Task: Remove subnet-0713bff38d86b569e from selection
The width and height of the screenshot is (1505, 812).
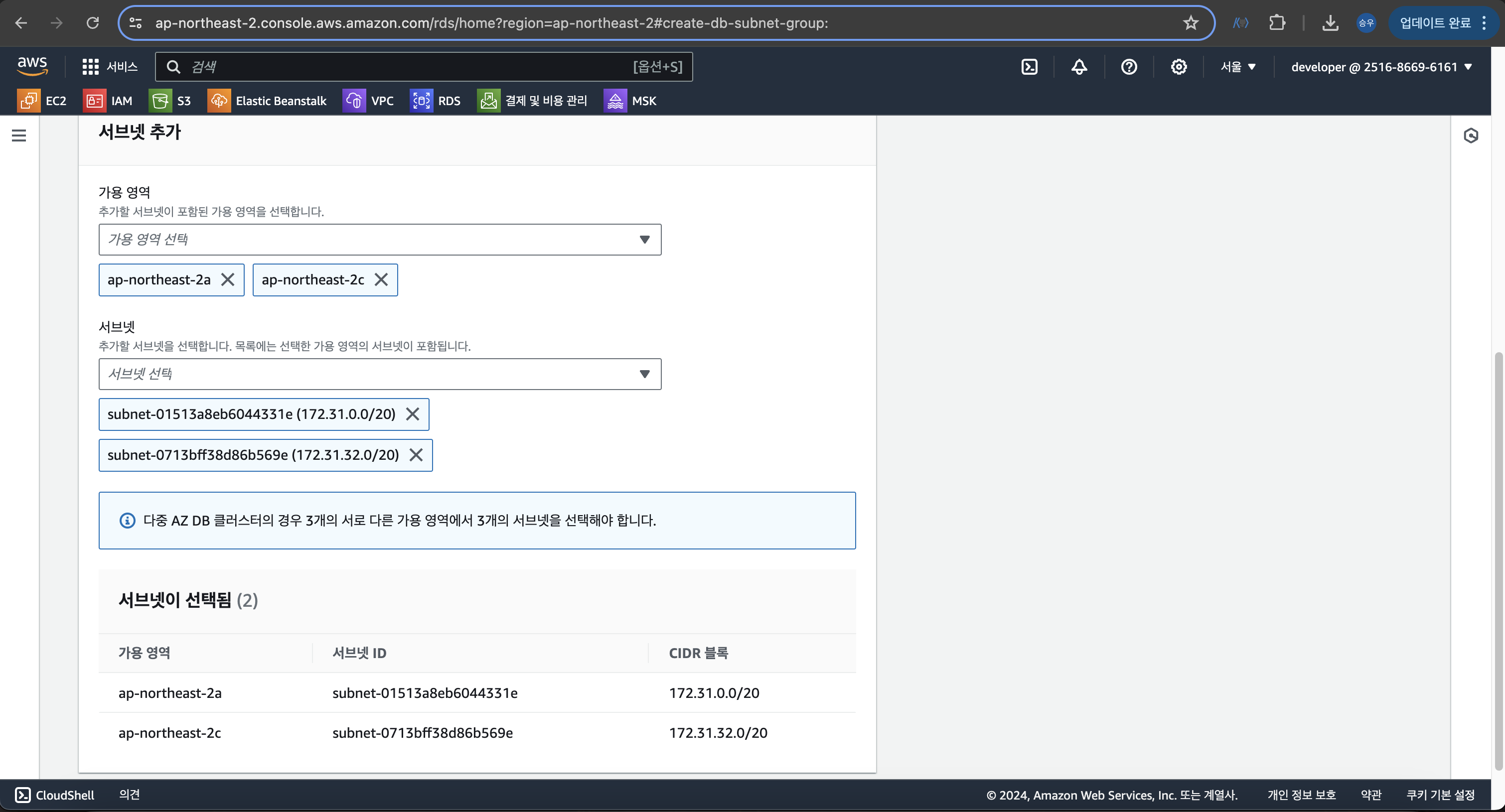Action: tap(416, 455)
